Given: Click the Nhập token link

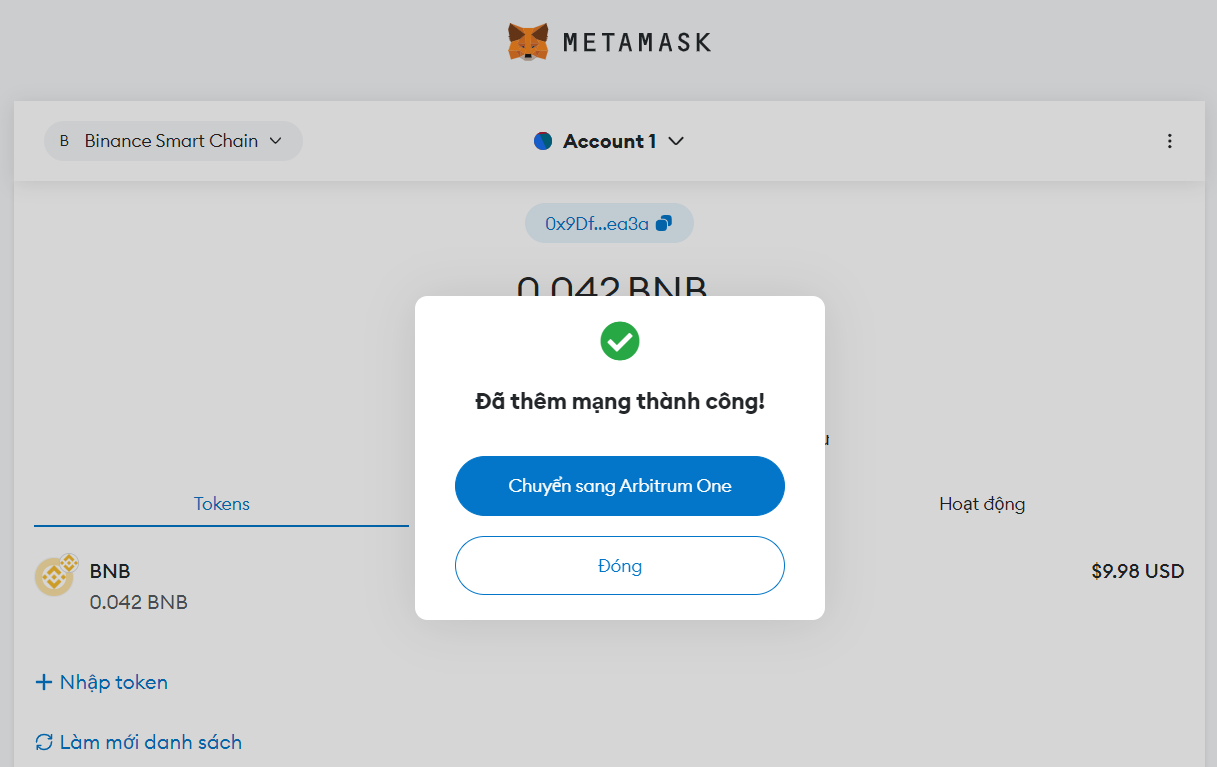Looking at the screenshot, I should [113, 682].
